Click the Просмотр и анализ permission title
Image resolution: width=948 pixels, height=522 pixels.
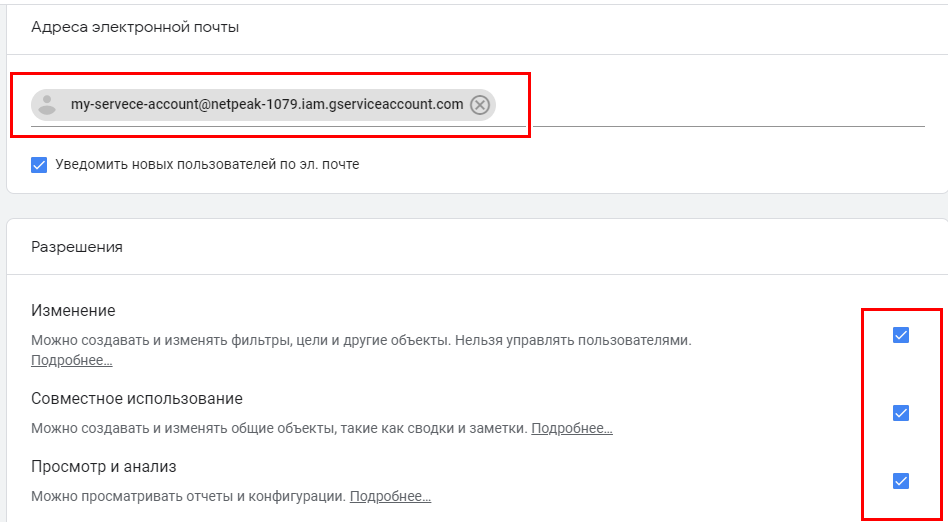(103, 467)
